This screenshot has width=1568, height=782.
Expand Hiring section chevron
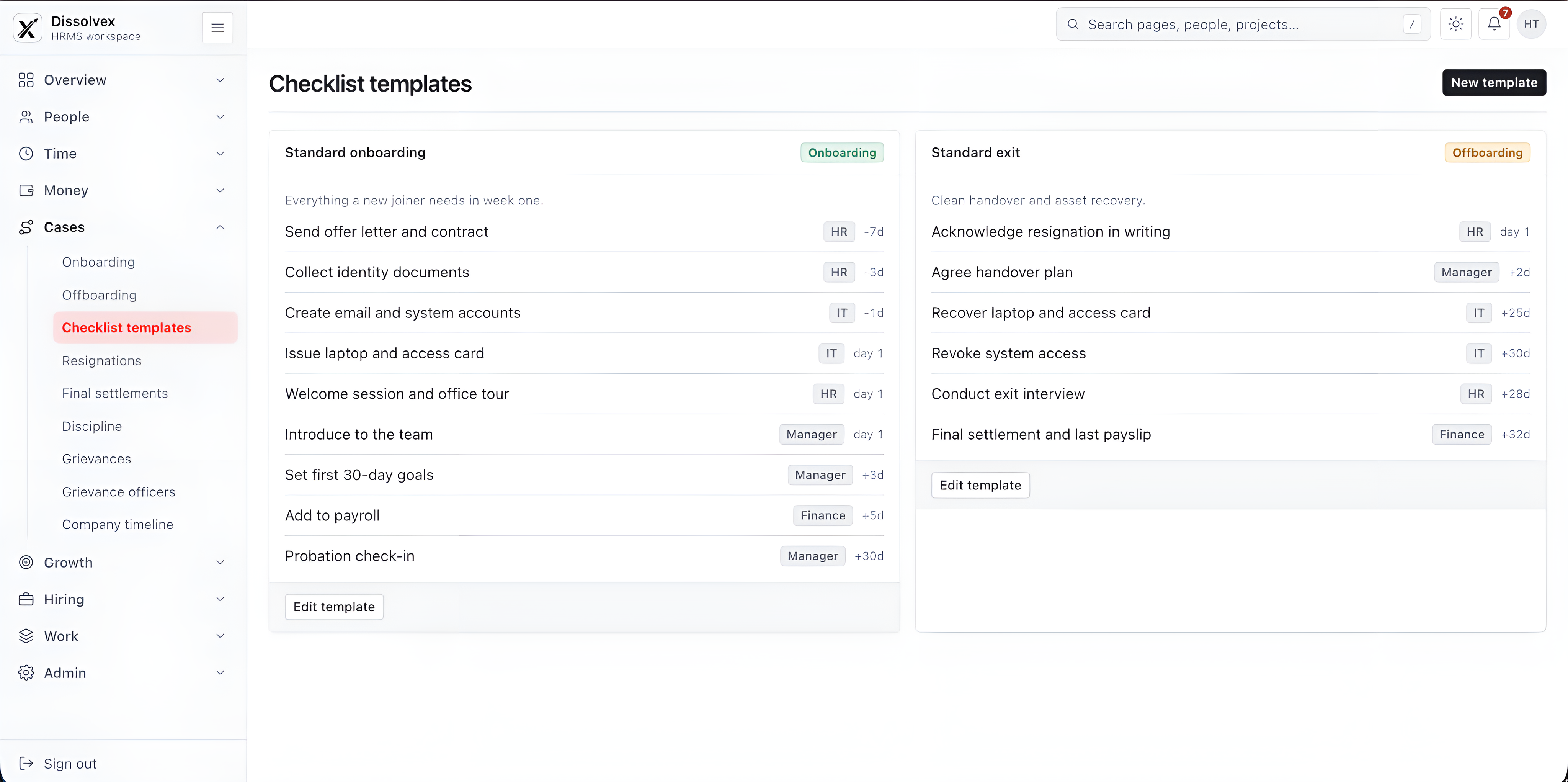pyautogui.click(x=220, y=599)
